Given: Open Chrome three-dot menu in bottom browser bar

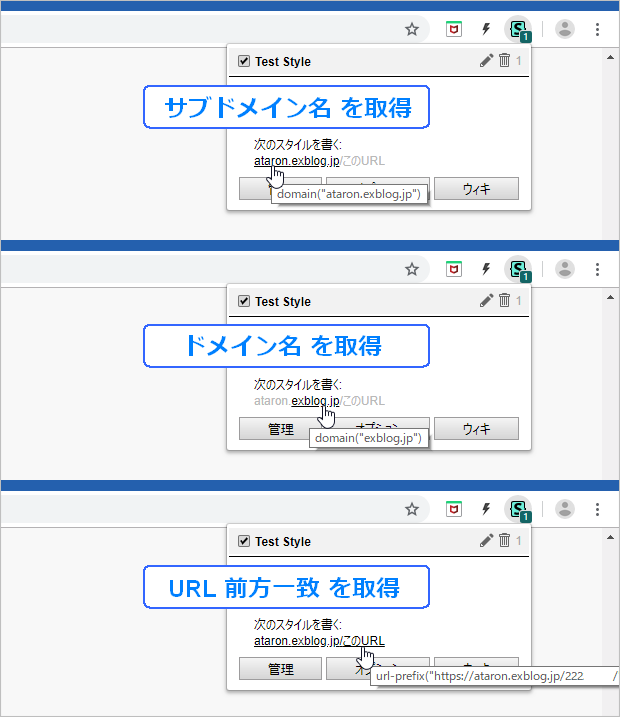Looking at the screenshot, I should (x=597, y=509).
